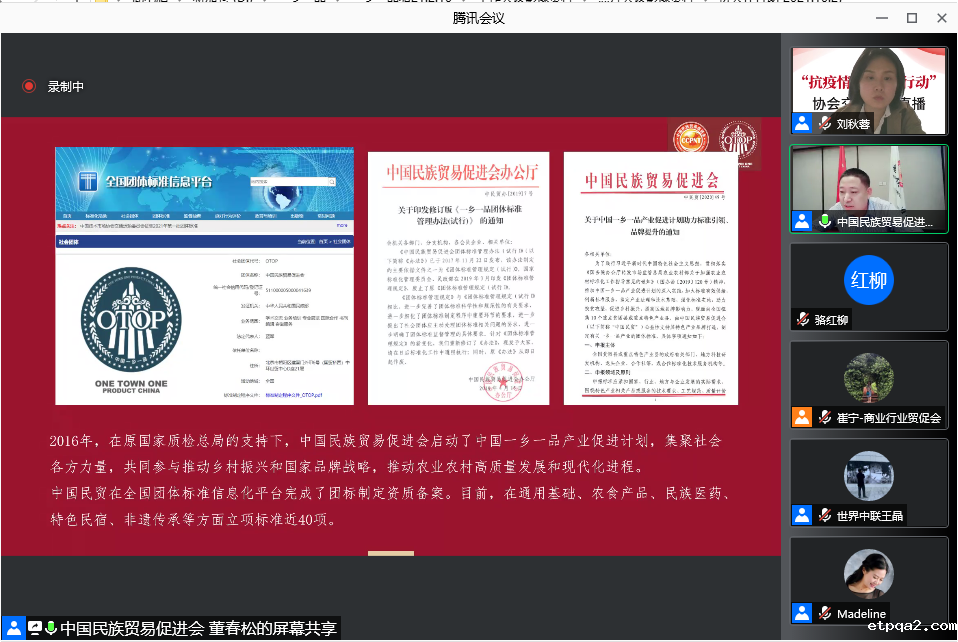Image resolution: width=958 pixels, height=642 pixels.
Task: Click muted microphone icon beside 骆红柳
Action: 802,320
